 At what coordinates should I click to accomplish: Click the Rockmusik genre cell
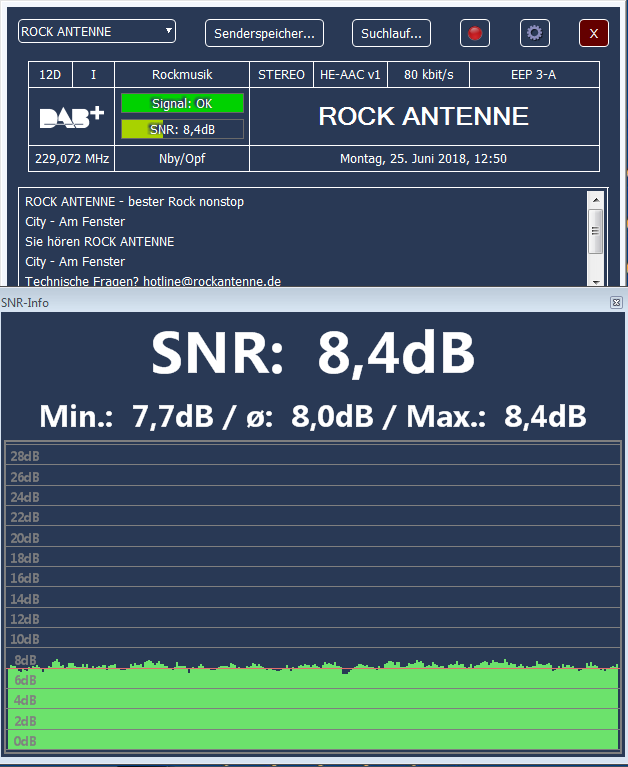[182, 75]
